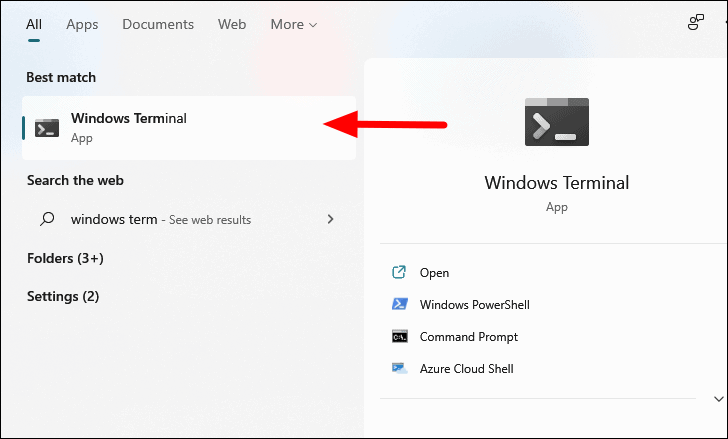This screenshot has width=728, height=439.
Task: Click the feedback icon in the top right
Action: pos(696,22)
